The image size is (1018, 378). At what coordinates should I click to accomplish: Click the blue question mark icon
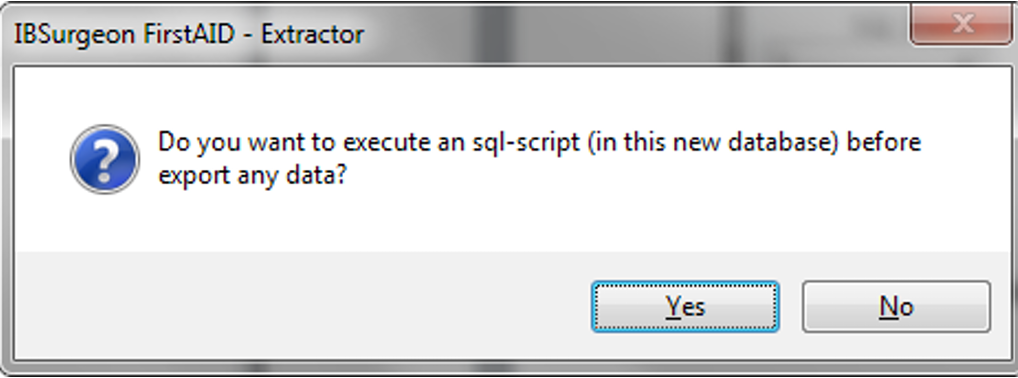(x=105, y=160)
